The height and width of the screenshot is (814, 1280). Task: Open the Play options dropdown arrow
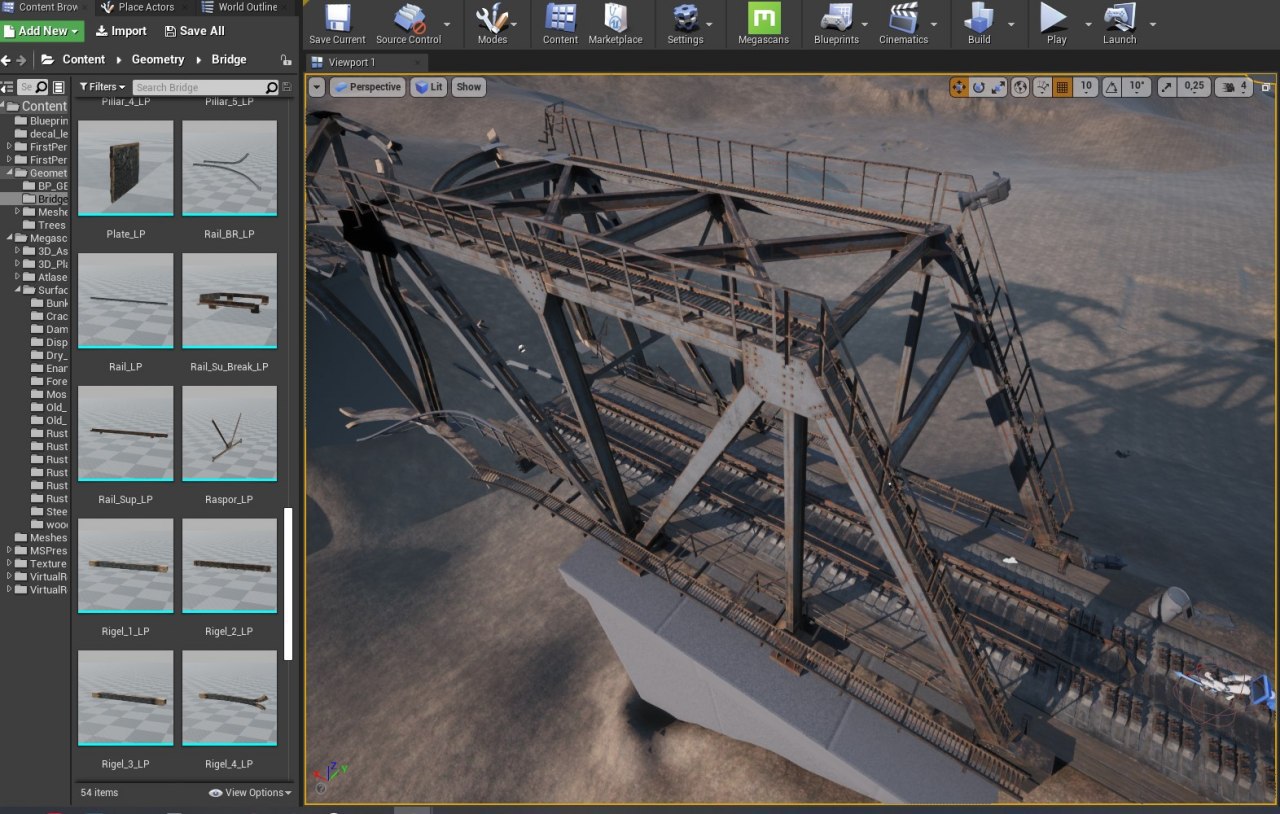(1086, 23)
